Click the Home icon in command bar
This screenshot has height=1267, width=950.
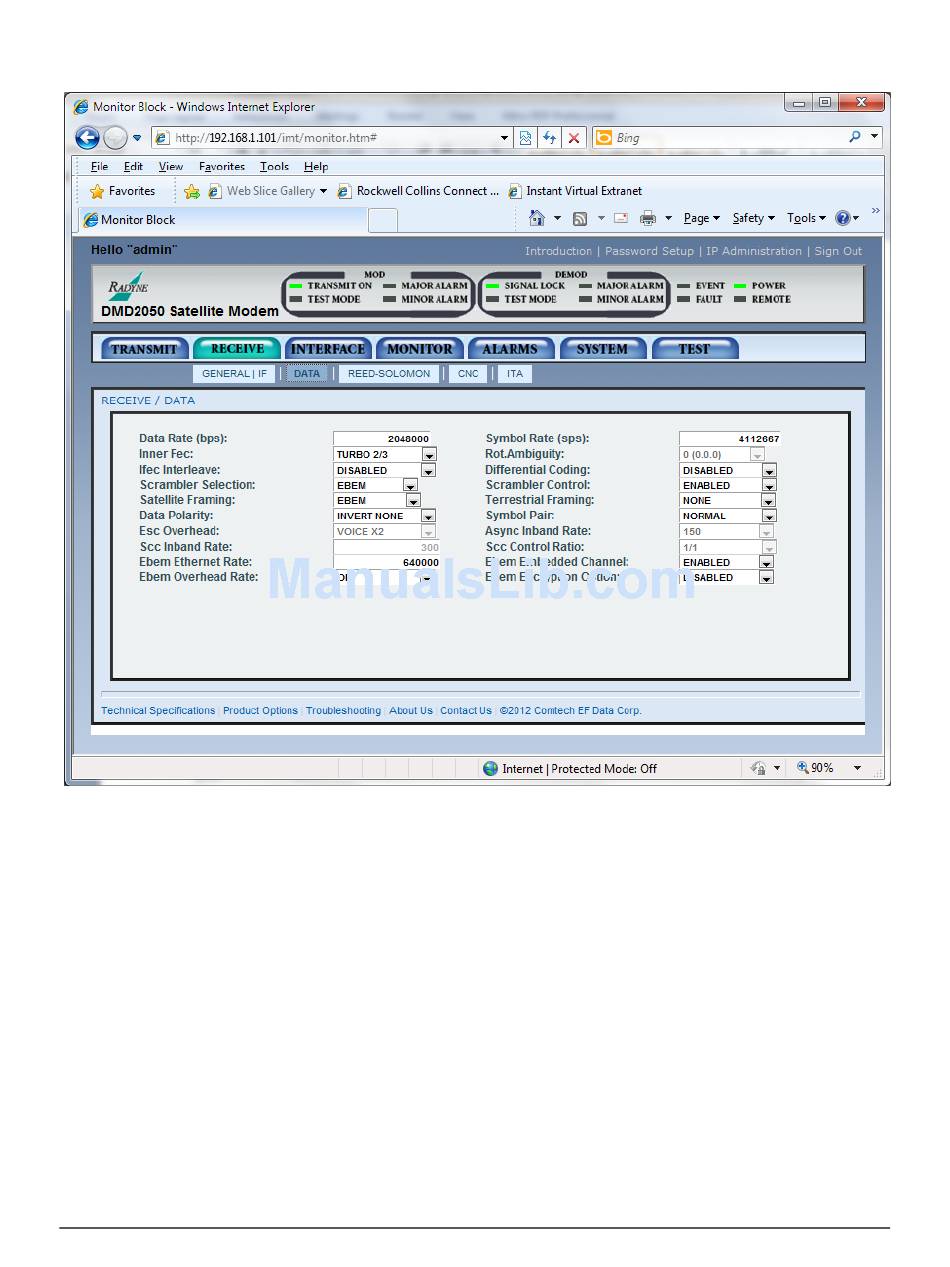click(x=537, y=218)
